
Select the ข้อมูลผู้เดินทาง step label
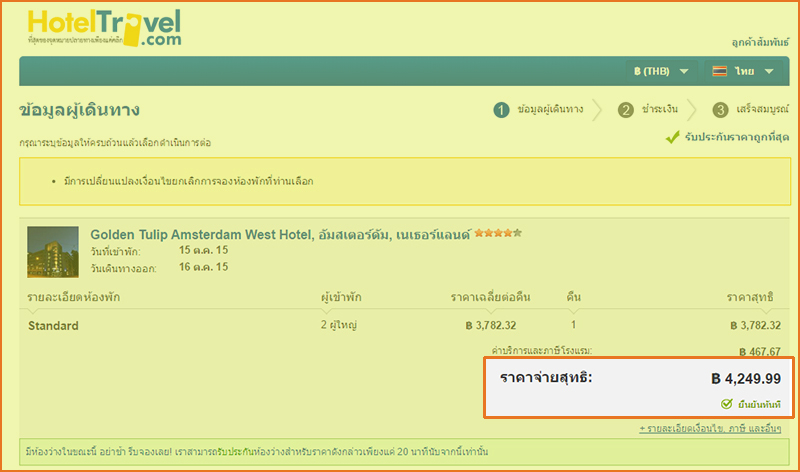(551, 110)
